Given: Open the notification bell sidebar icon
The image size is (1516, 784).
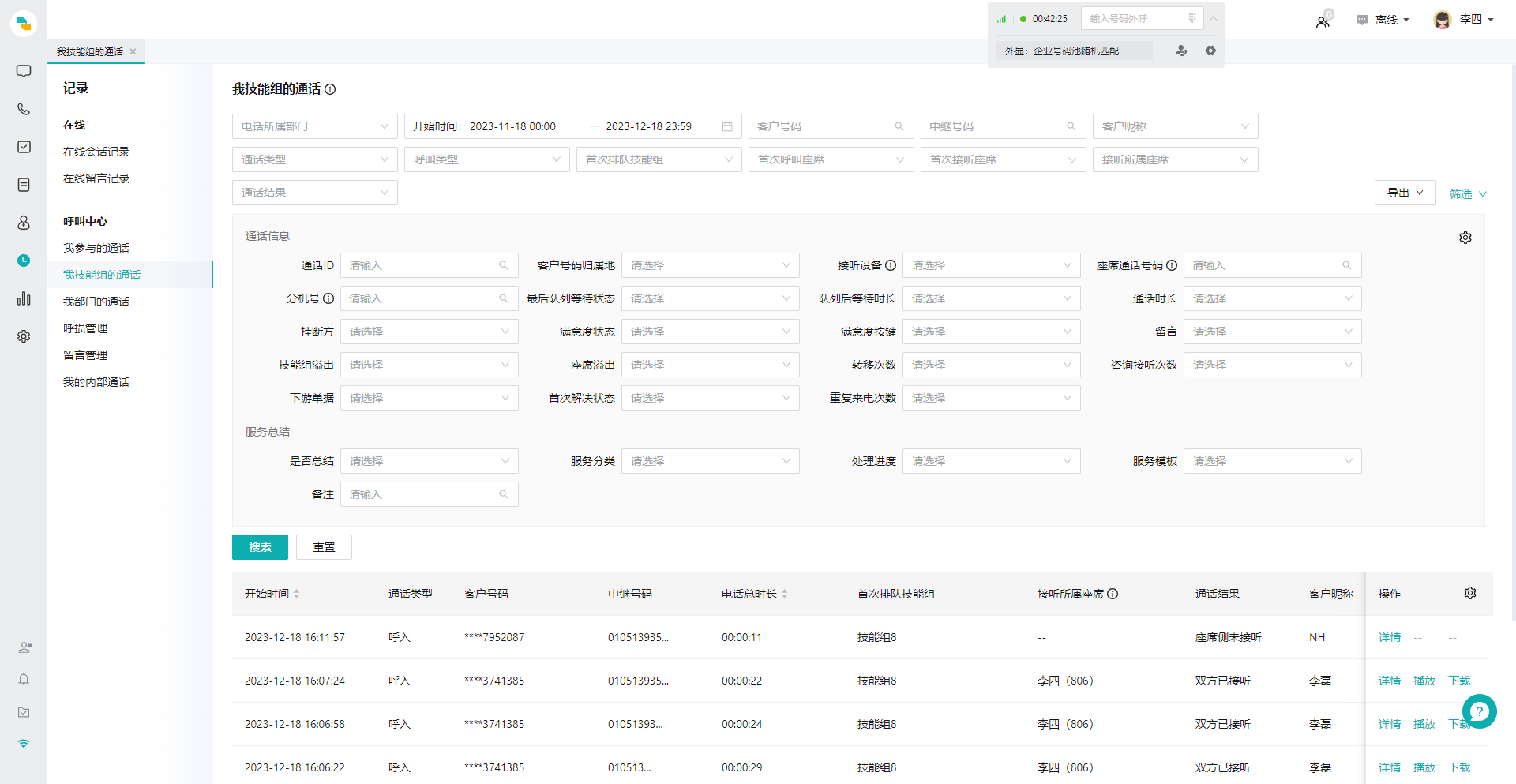Looking at the screenshot, I should coord(24,679).
